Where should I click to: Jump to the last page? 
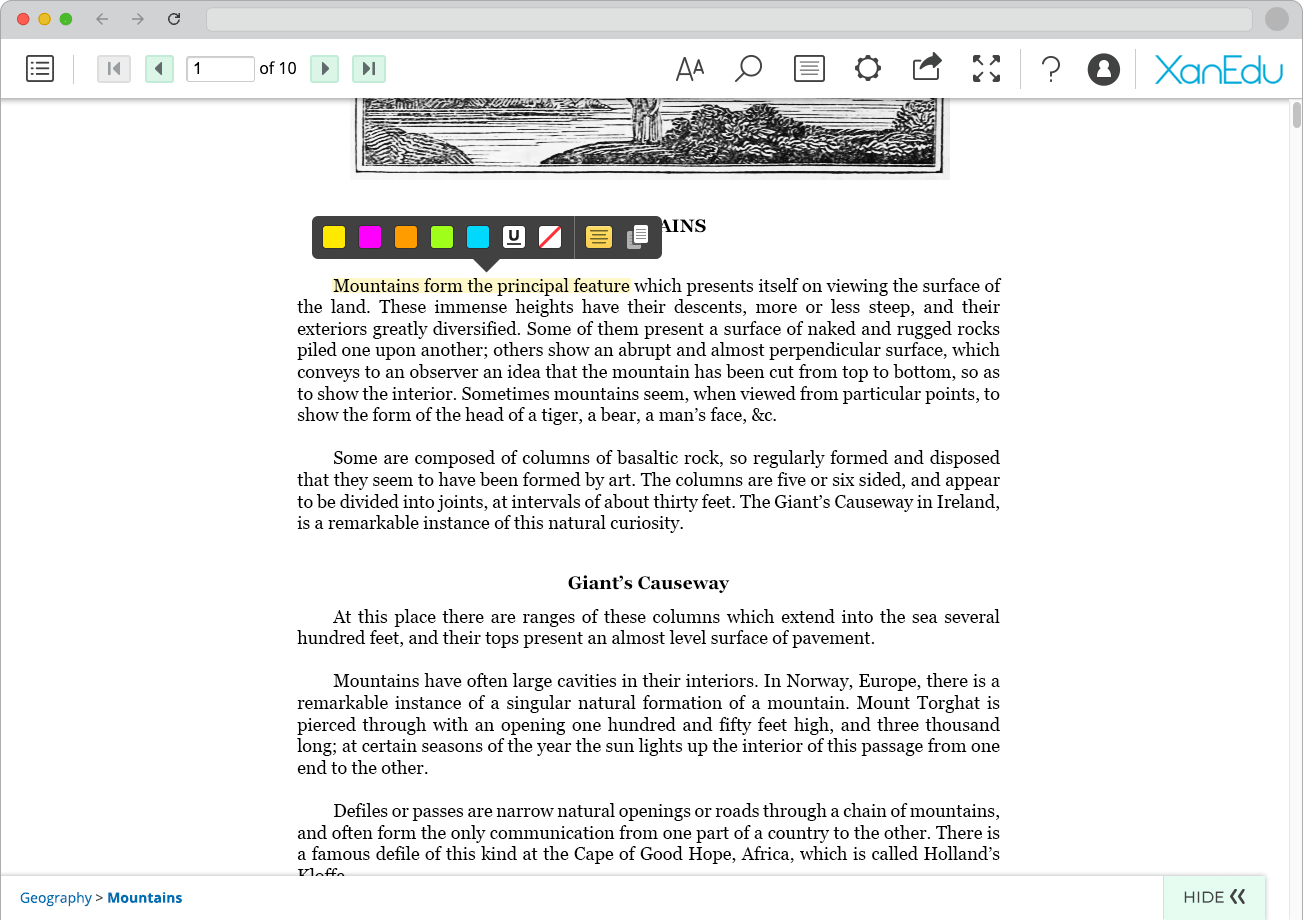(x=369, y=68)
